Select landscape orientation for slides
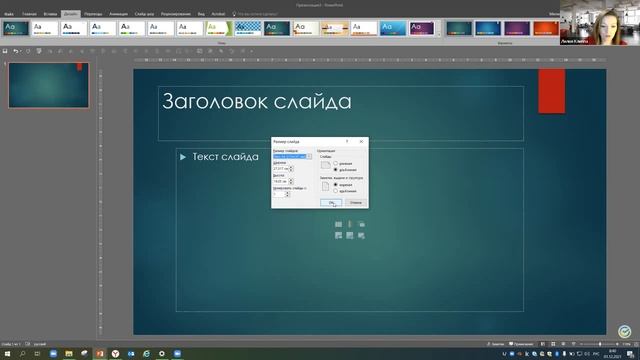 pyautogui.click(x=336, y=170)
